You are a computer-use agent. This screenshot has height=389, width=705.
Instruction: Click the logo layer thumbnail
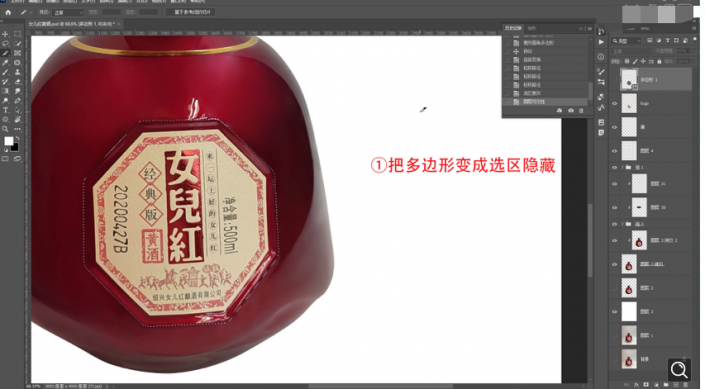629,103
